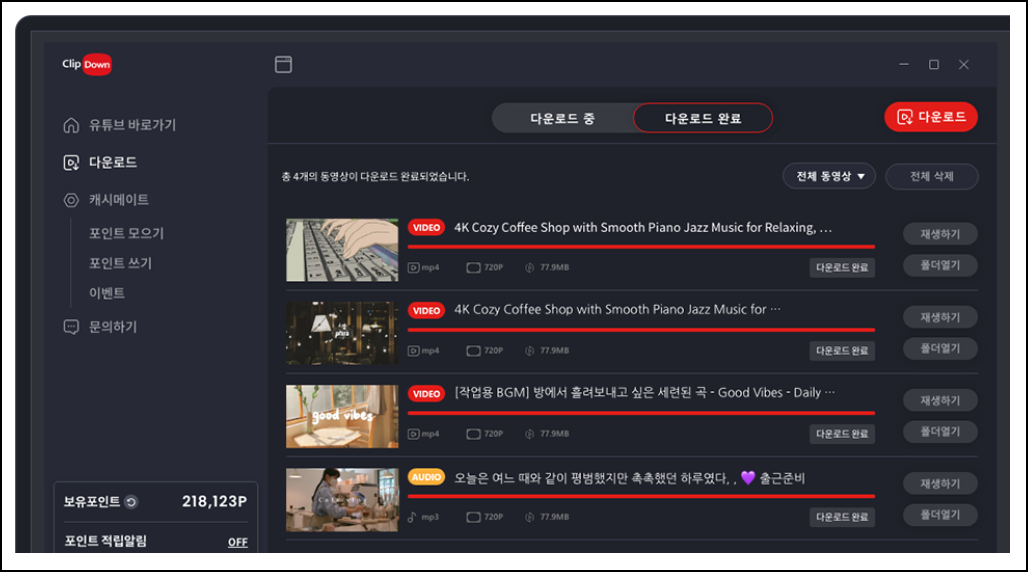Click 다운로드 완료 badge of the audio row
The height and width of the screenshot is (572, 1028).
(842, 517)
